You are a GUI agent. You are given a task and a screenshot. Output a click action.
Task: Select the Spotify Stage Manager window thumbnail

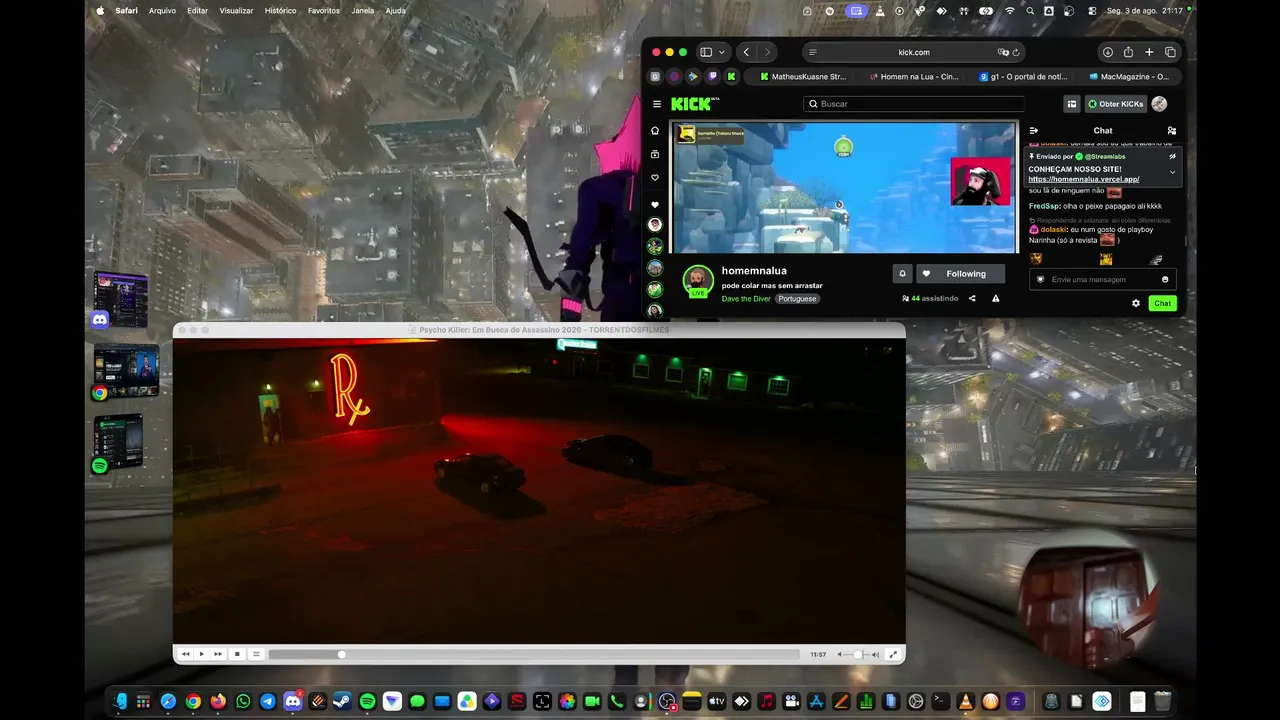click(119, 441)
